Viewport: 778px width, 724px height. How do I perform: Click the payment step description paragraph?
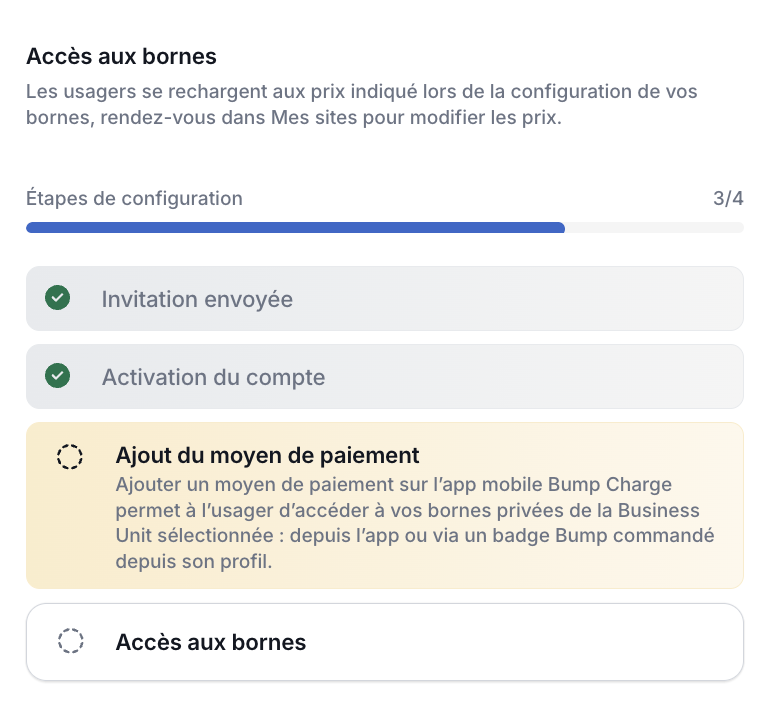(x=414, y=523)
